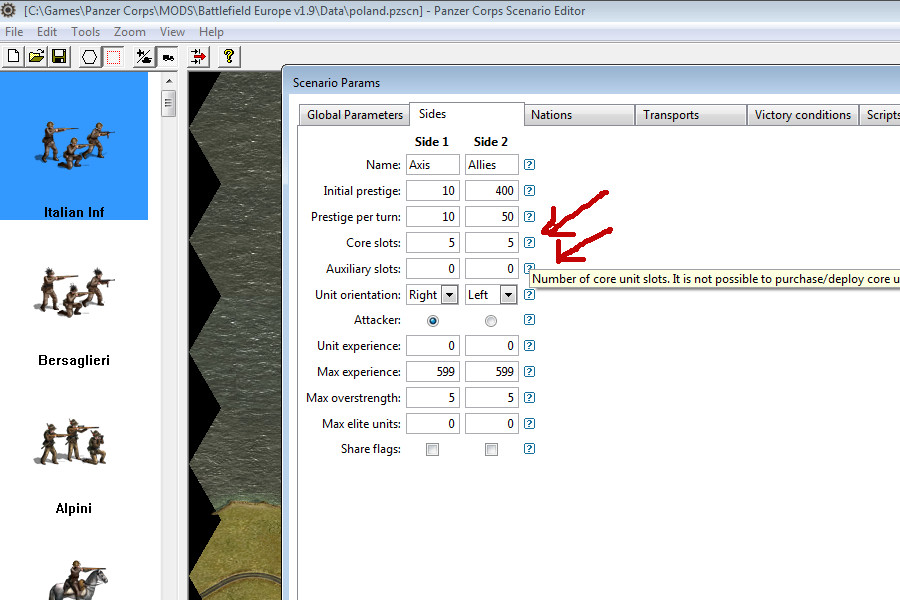Open Side 1 Unit orientation dropdown
Screen dimensions: 900x600
click(x=449, y=295)
